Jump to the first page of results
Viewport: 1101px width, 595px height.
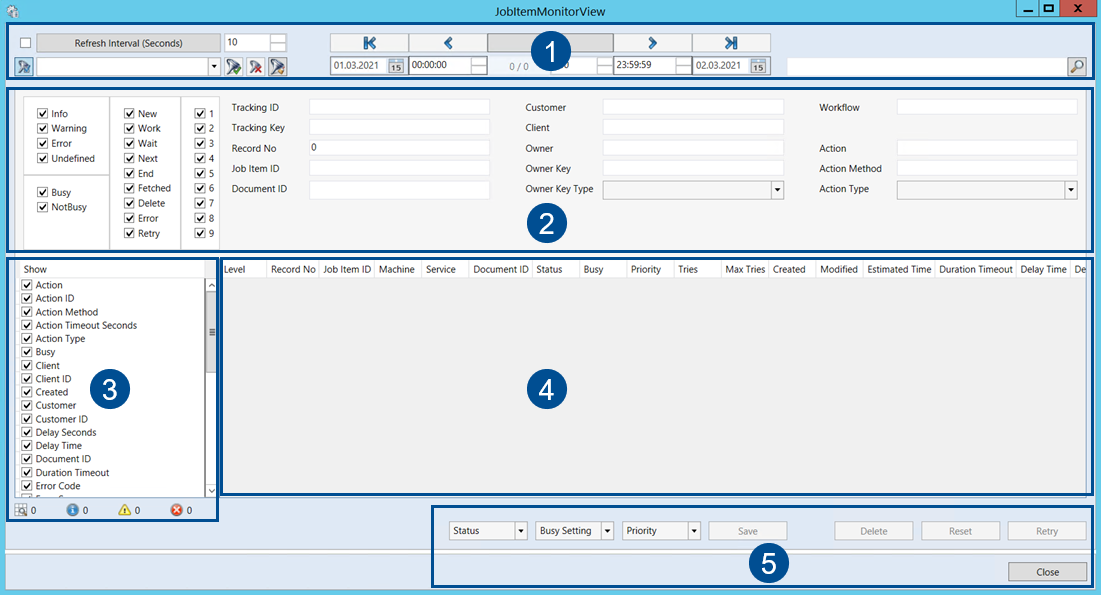click(x=369, y=43)
